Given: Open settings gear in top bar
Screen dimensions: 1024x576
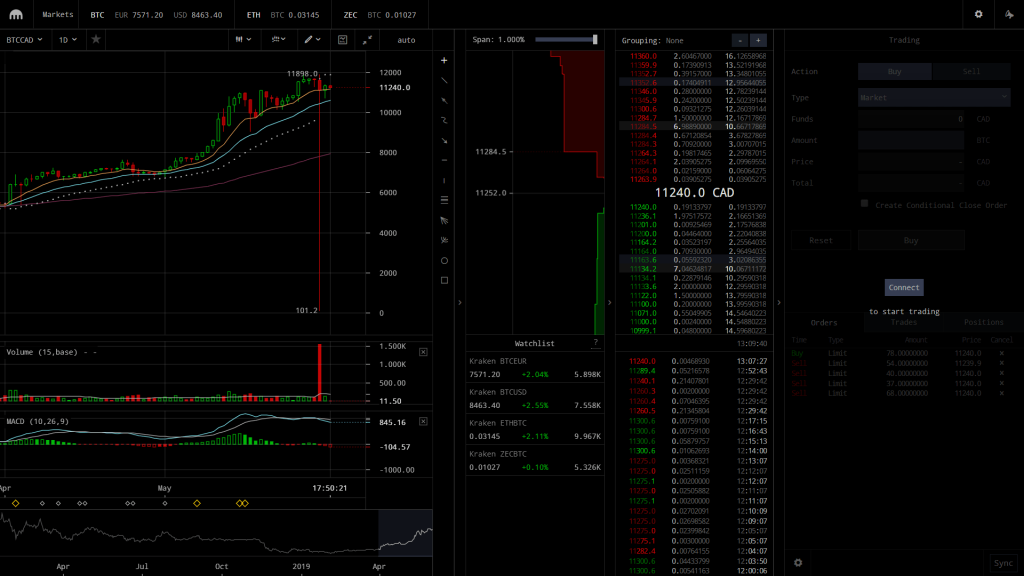Looking at the screenshot, I should click(x=978, y=15).
